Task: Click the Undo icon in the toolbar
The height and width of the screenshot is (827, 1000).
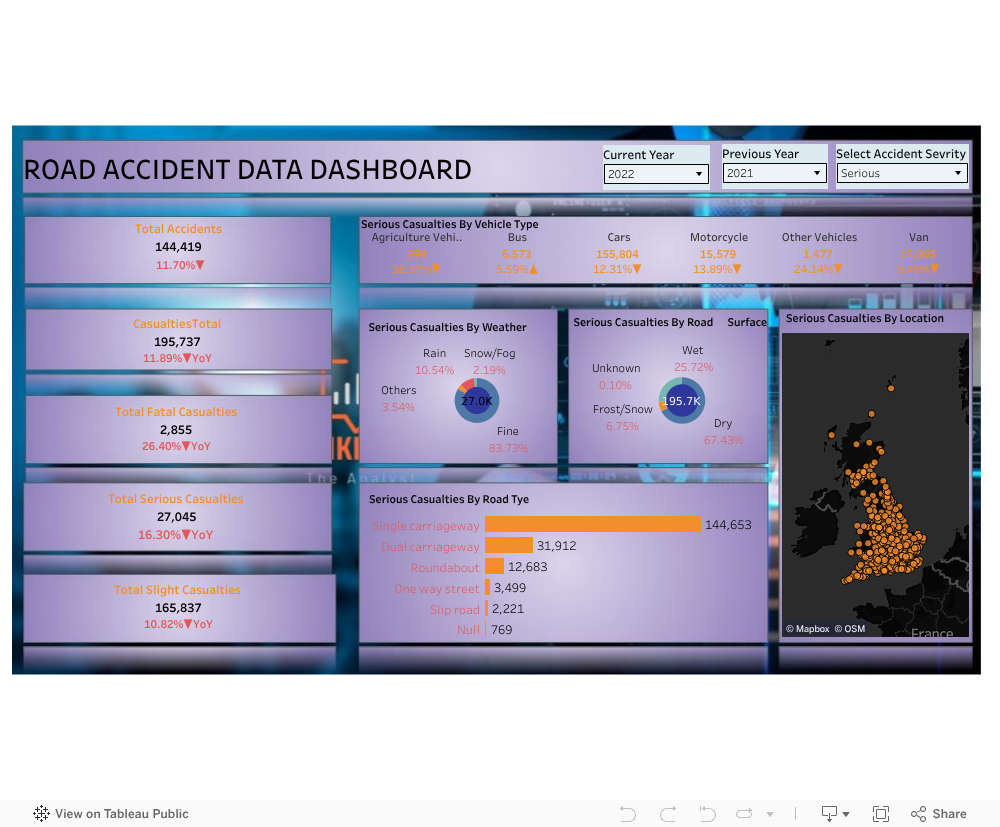Action: click(x=628, y=814)
